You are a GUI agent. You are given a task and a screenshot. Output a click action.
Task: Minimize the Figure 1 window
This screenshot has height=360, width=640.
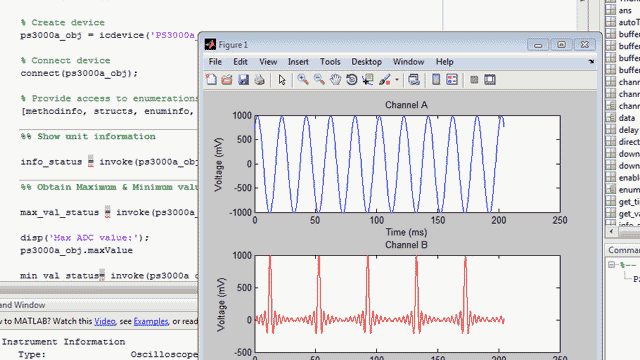[x=538, y=44]
